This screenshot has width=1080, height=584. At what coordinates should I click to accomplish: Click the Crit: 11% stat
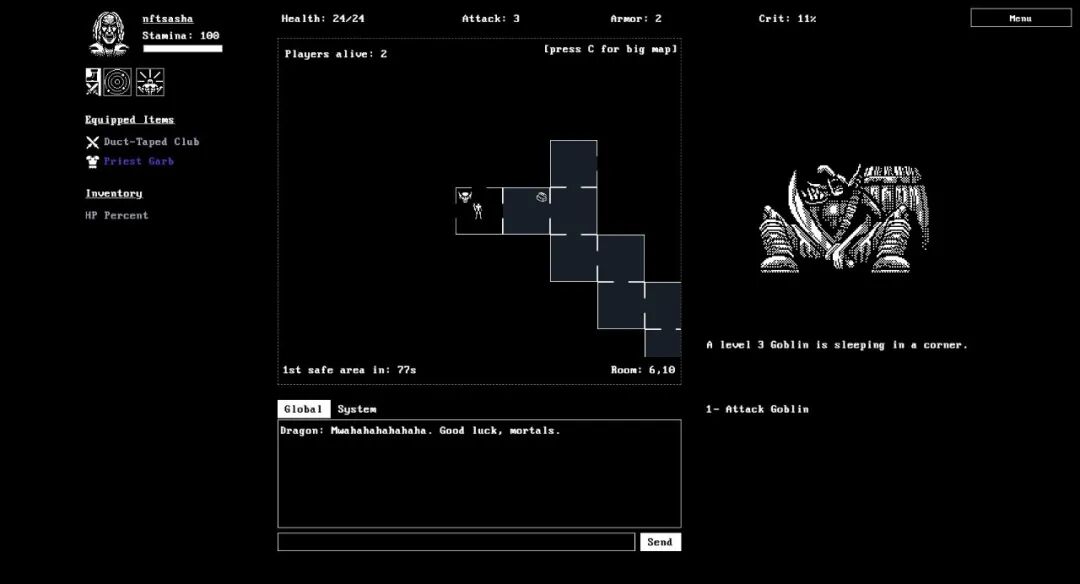coord(787,19)
